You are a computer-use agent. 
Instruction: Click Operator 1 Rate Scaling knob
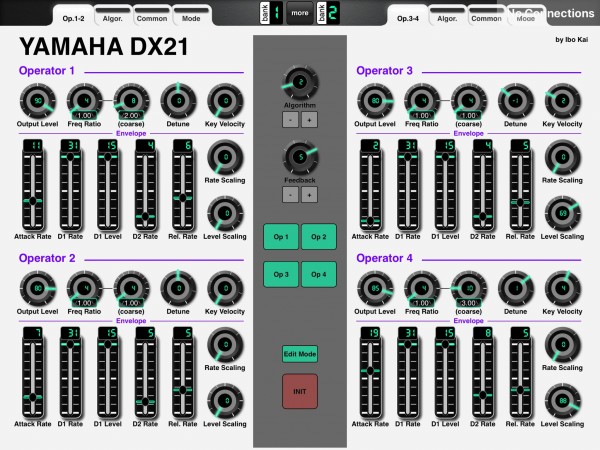(225, 157)
